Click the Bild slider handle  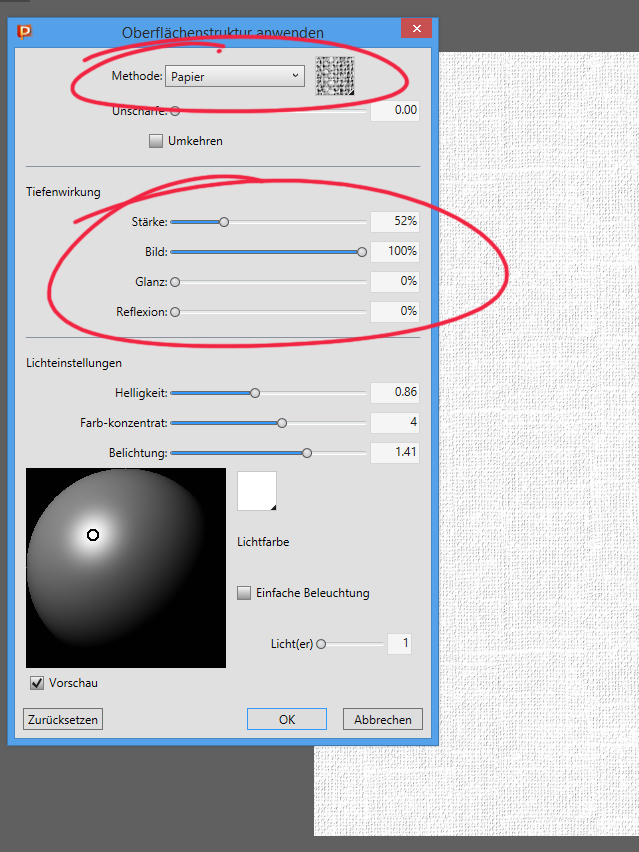(x=362, y=252)
